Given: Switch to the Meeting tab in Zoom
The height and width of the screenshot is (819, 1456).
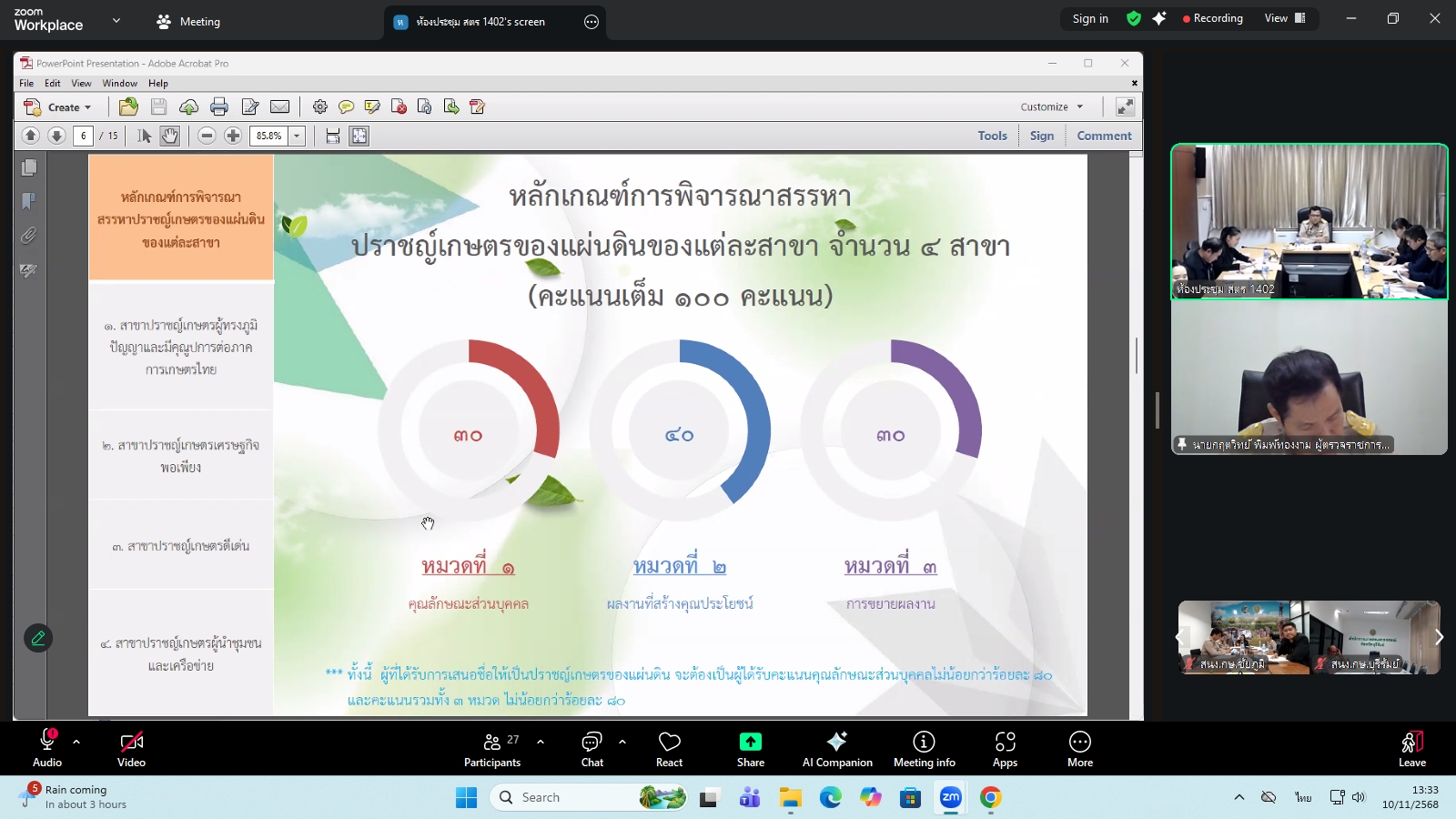Looking at the screenshot, I should click(187, 20).
